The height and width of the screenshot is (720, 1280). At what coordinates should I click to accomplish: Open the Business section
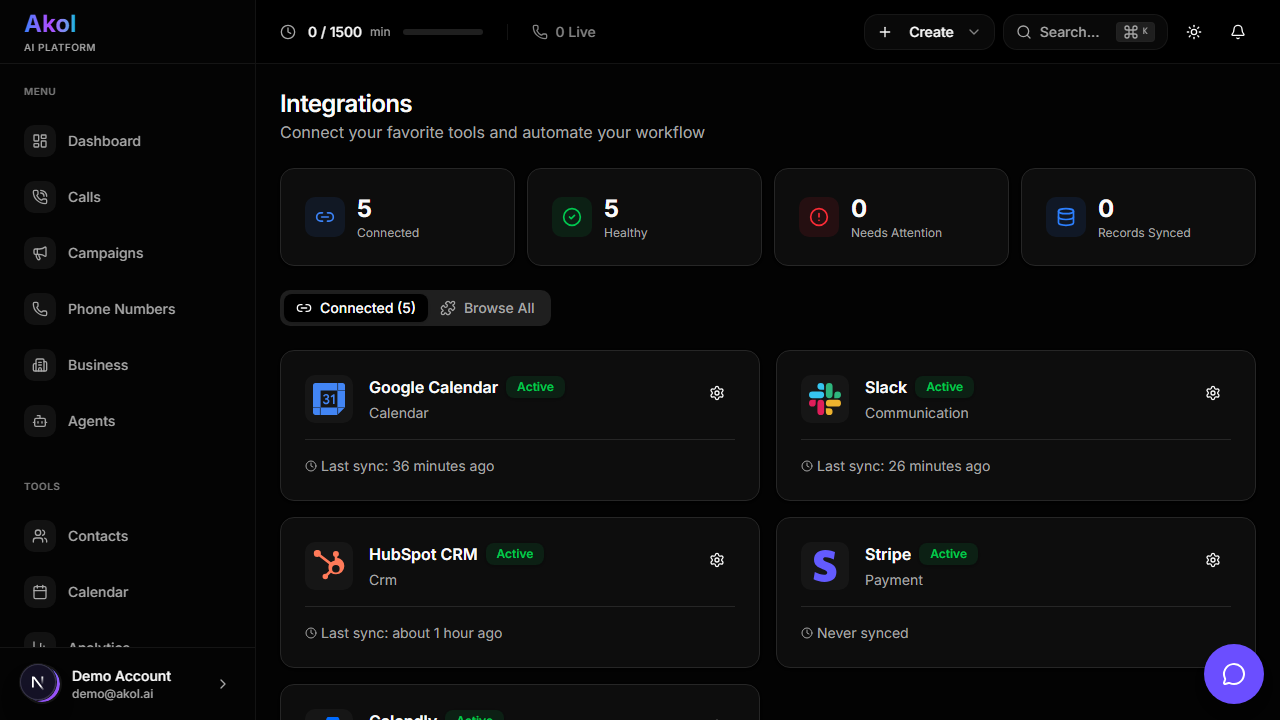click(x=99, y=365)
